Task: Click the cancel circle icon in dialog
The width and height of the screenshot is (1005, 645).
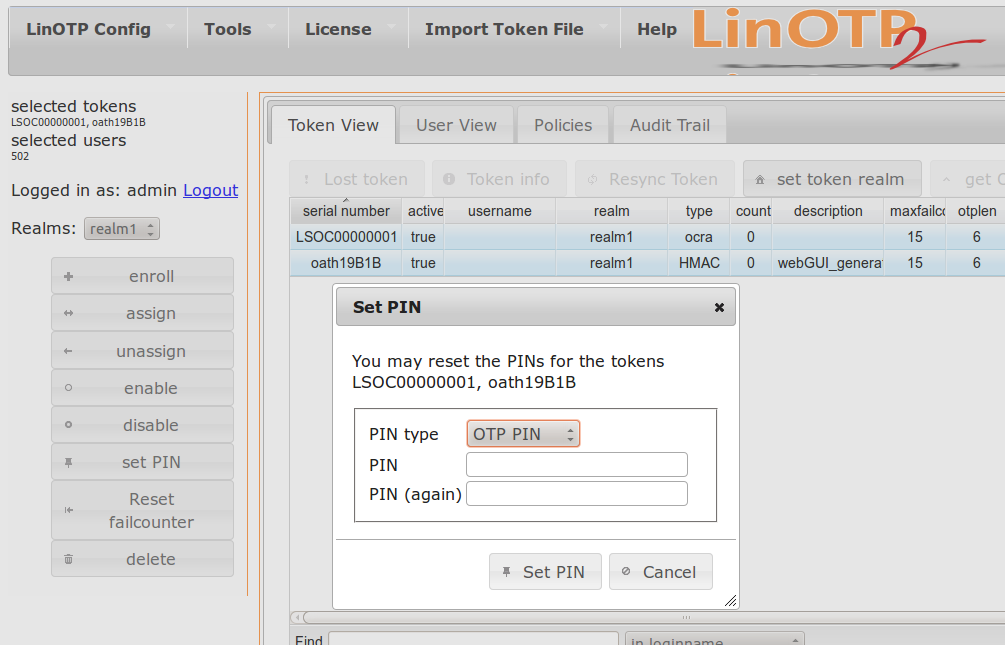Action: (x=626, y=572)
